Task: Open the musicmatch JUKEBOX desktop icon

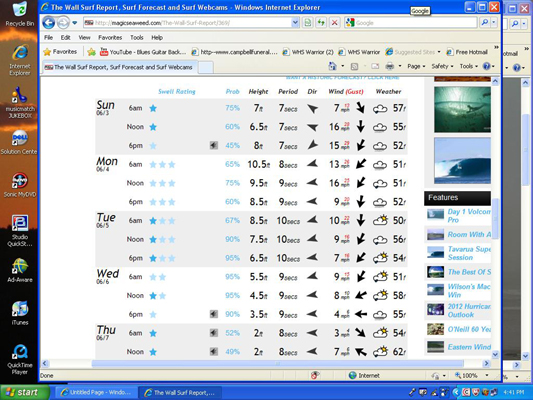Action: 19,102
